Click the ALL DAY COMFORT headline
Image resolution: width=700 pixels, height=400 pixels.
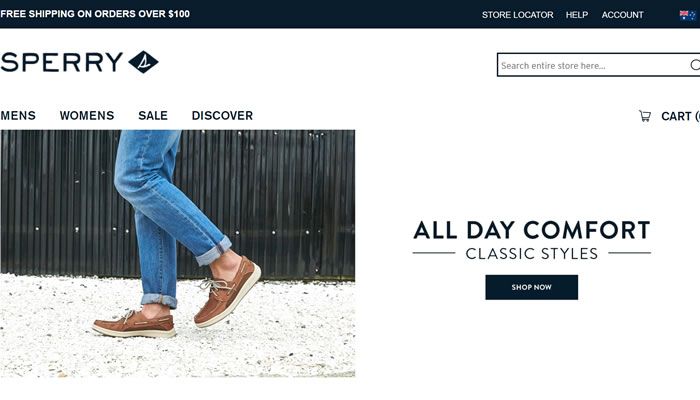tap(532, 230)
